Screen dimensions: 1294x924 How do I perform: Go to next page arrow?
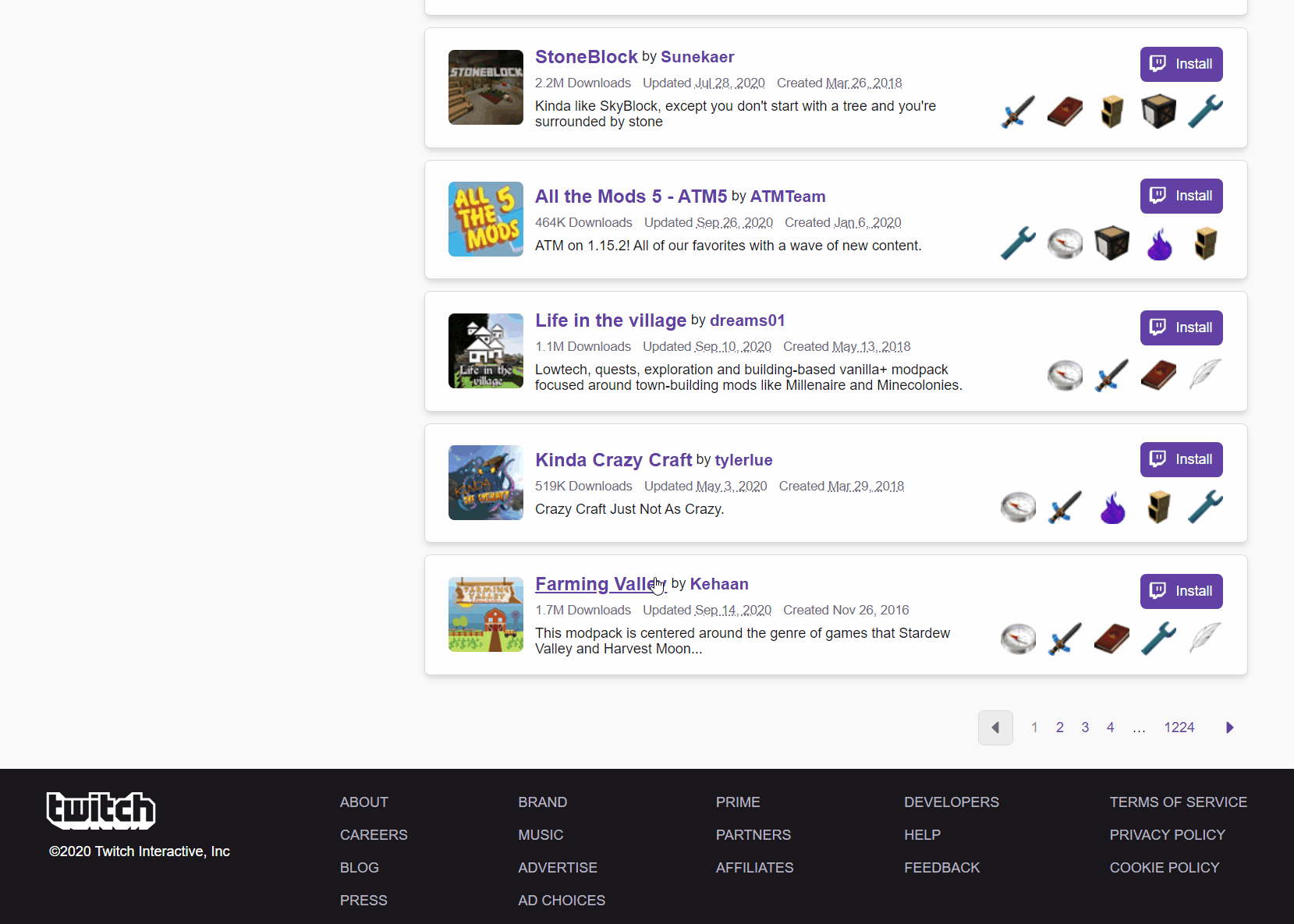click(1229, 728)
